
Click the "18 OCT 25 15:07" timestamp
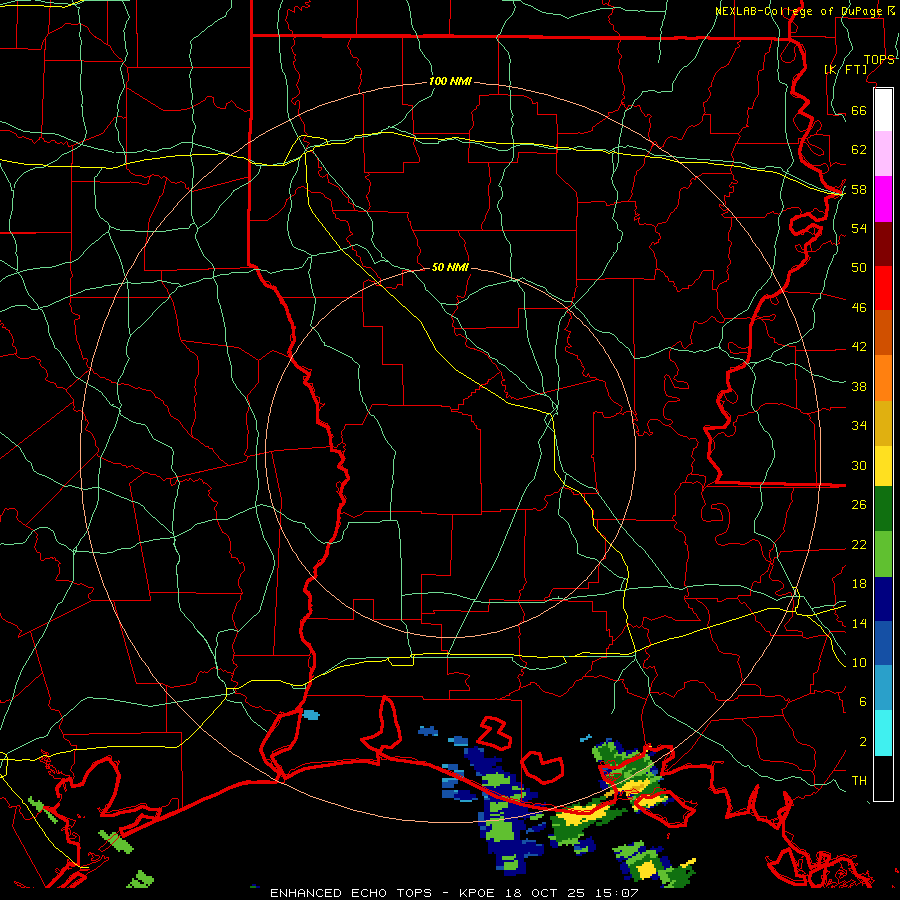(x=572, y=893)
